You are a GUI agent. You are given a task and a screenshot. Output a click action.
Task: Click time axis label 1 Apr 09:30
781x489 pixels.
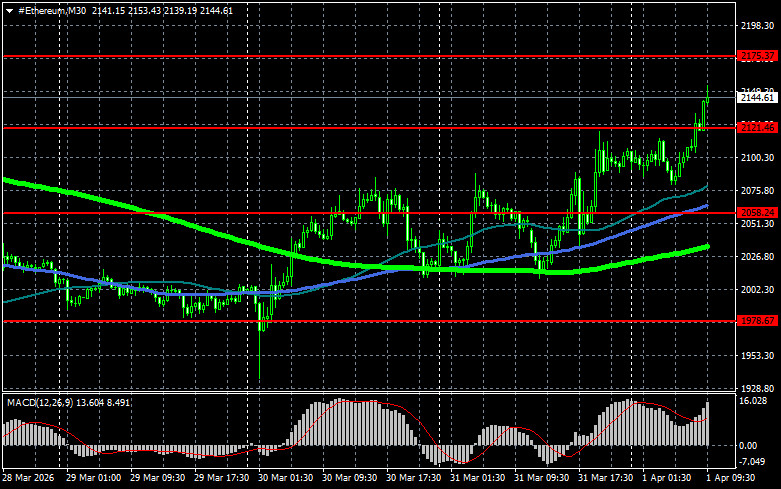click(x=731, y=478)
